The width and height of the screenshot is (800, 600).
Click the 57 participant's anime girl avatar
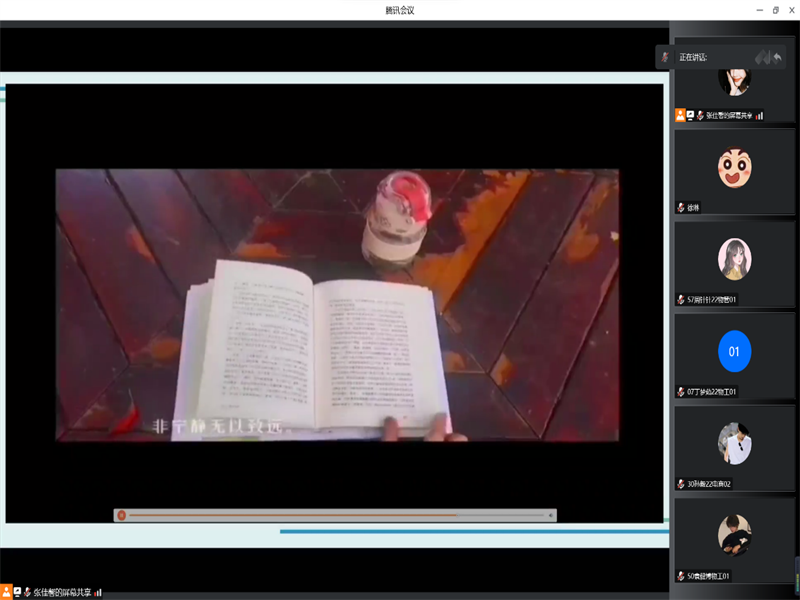(734, 259)
